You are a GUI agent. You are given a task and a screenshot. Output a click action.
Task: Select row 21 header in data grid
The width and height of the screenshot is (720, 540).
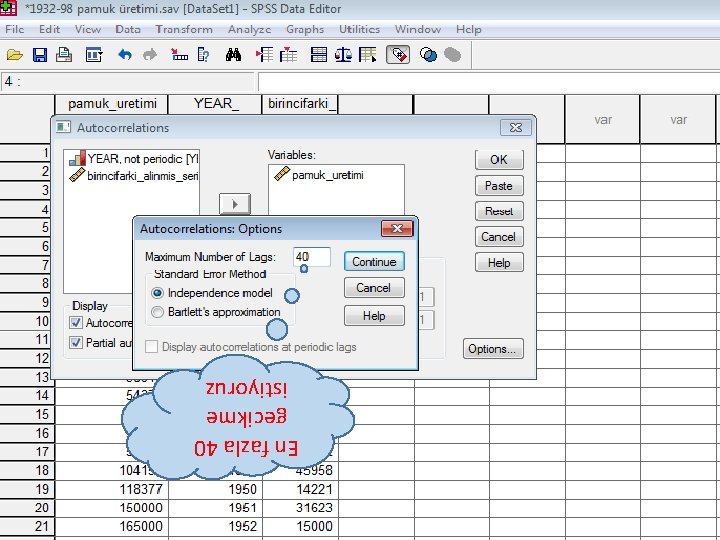[x=27, y=526]
